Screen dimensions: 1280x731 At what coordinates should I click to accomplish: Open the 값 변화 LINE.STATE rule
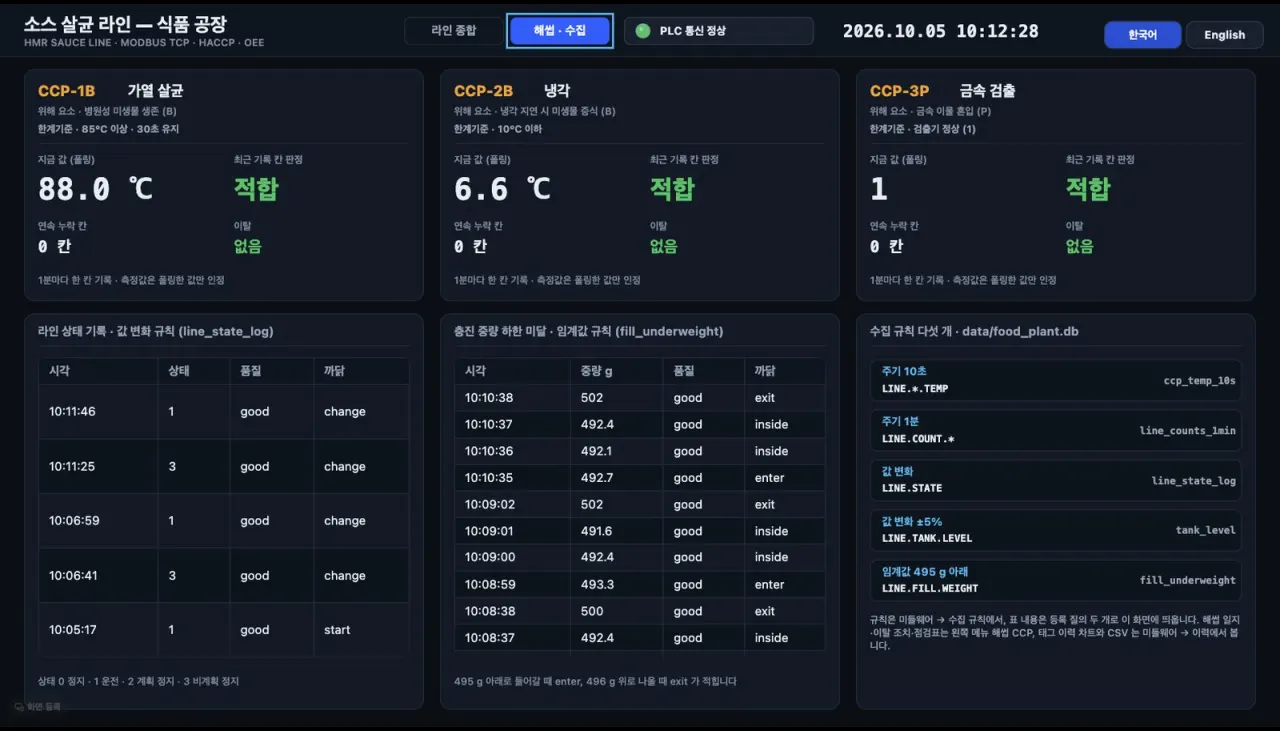(1058, 480)
